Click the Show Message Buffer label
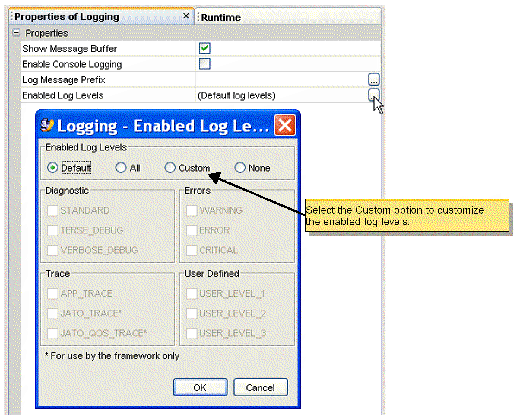The width and height of the screenshot is (521, 420). point(70,49)
